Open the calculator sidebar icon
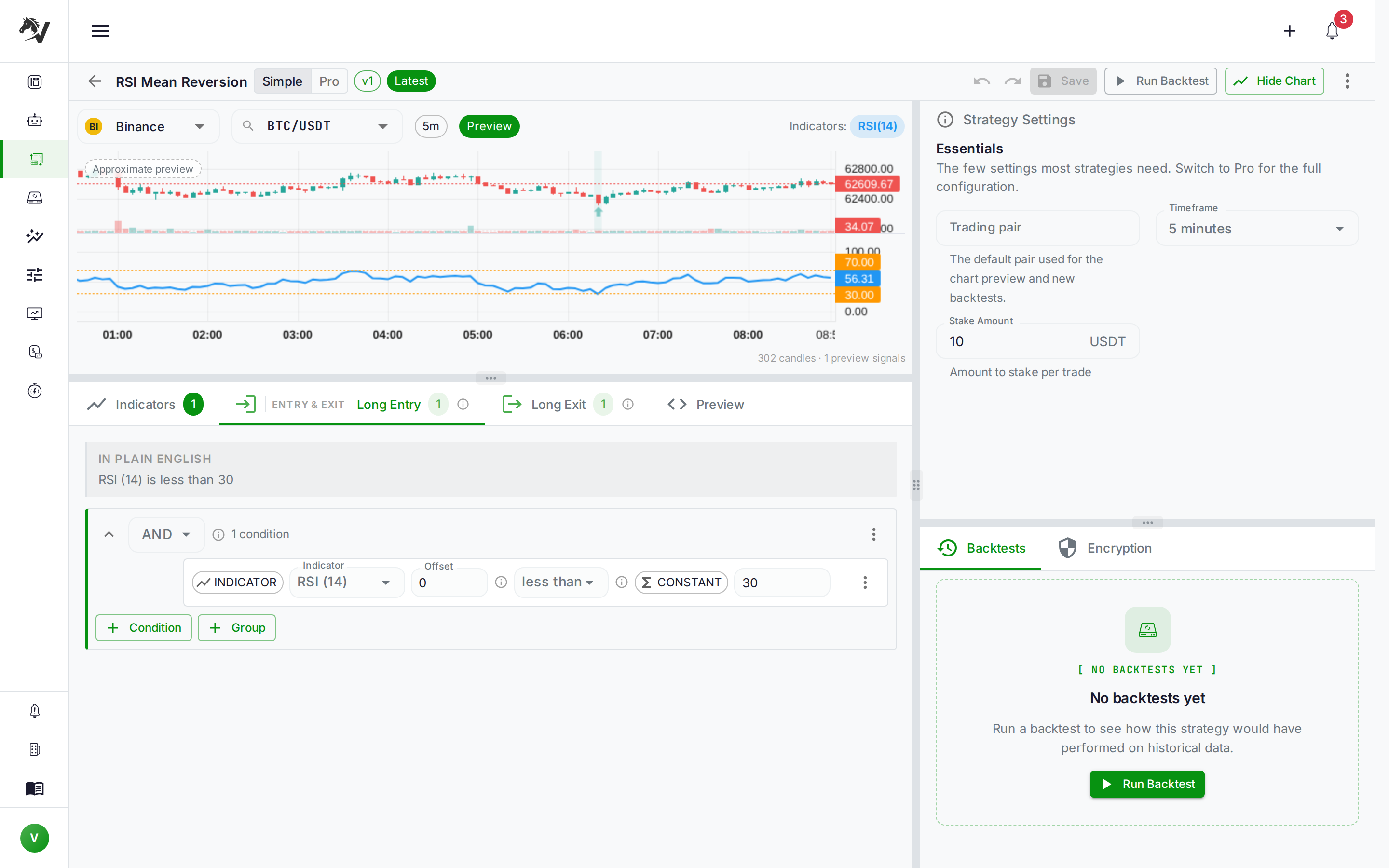 [34, 749]
